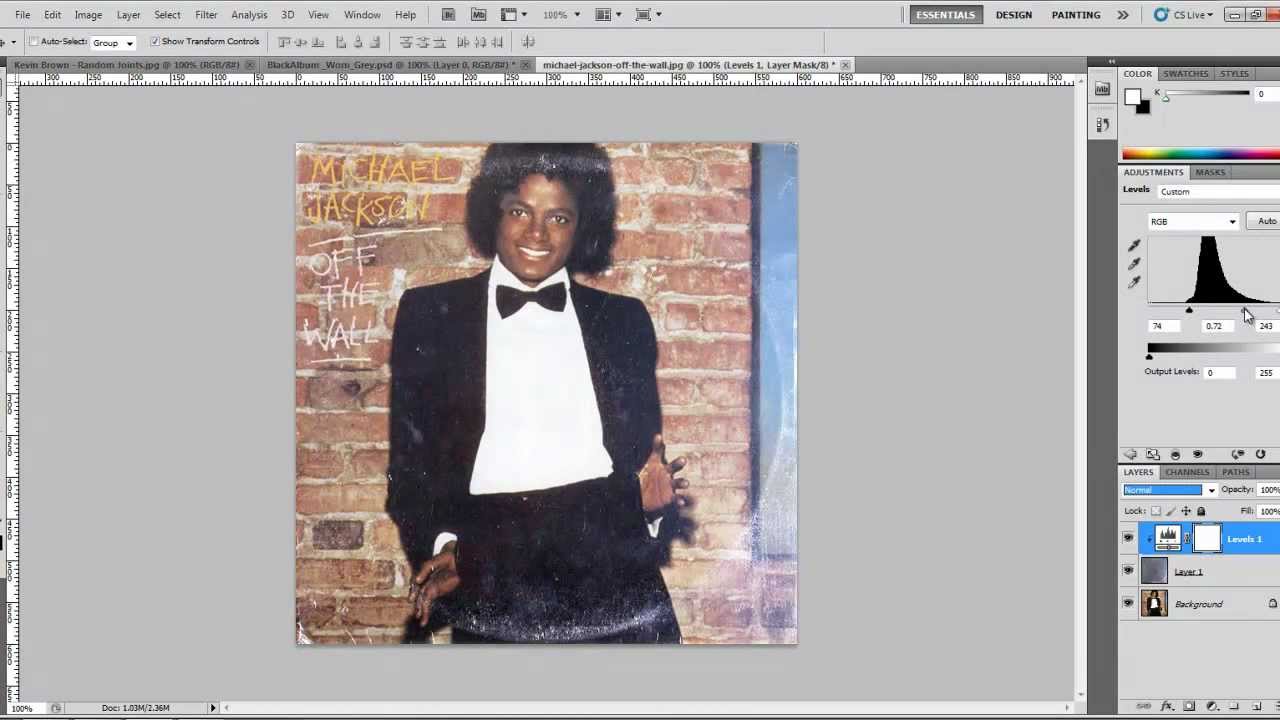
Task: Open the Arrange Documents dropdown
Action: [608, 14]
